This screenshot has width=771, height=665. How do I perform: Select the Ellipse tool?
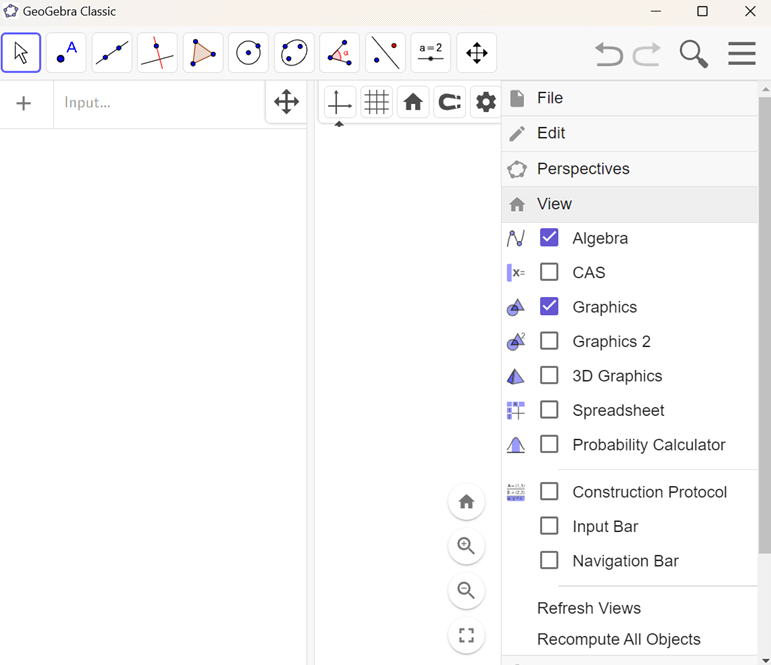pyautogui.click(x=294, y=53)
